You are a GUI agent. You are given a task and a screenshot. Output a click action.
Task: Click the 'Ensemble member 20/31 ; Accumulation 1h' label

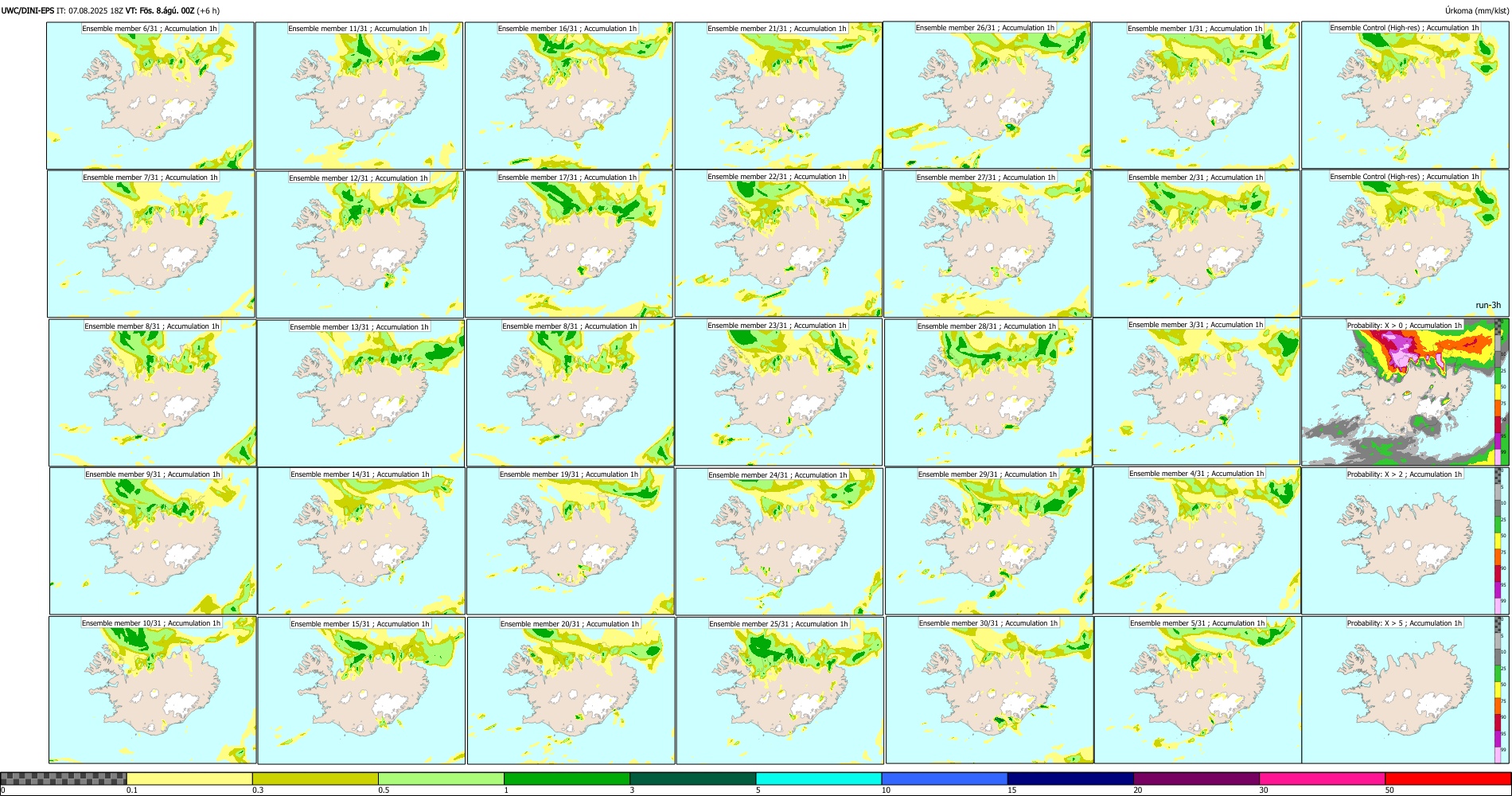coord(570,624)
